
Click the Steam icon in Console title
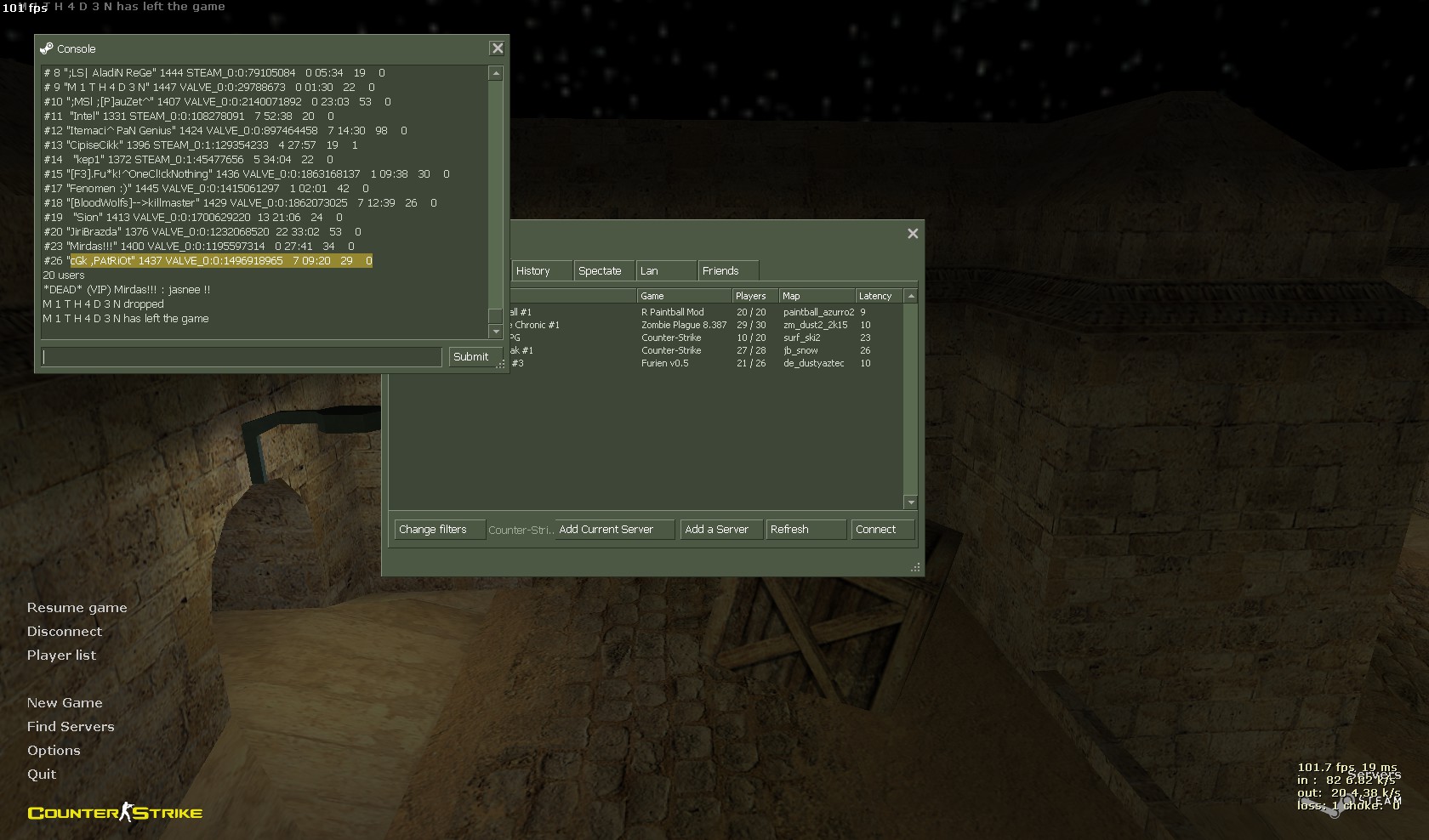[x=46, y=48]
